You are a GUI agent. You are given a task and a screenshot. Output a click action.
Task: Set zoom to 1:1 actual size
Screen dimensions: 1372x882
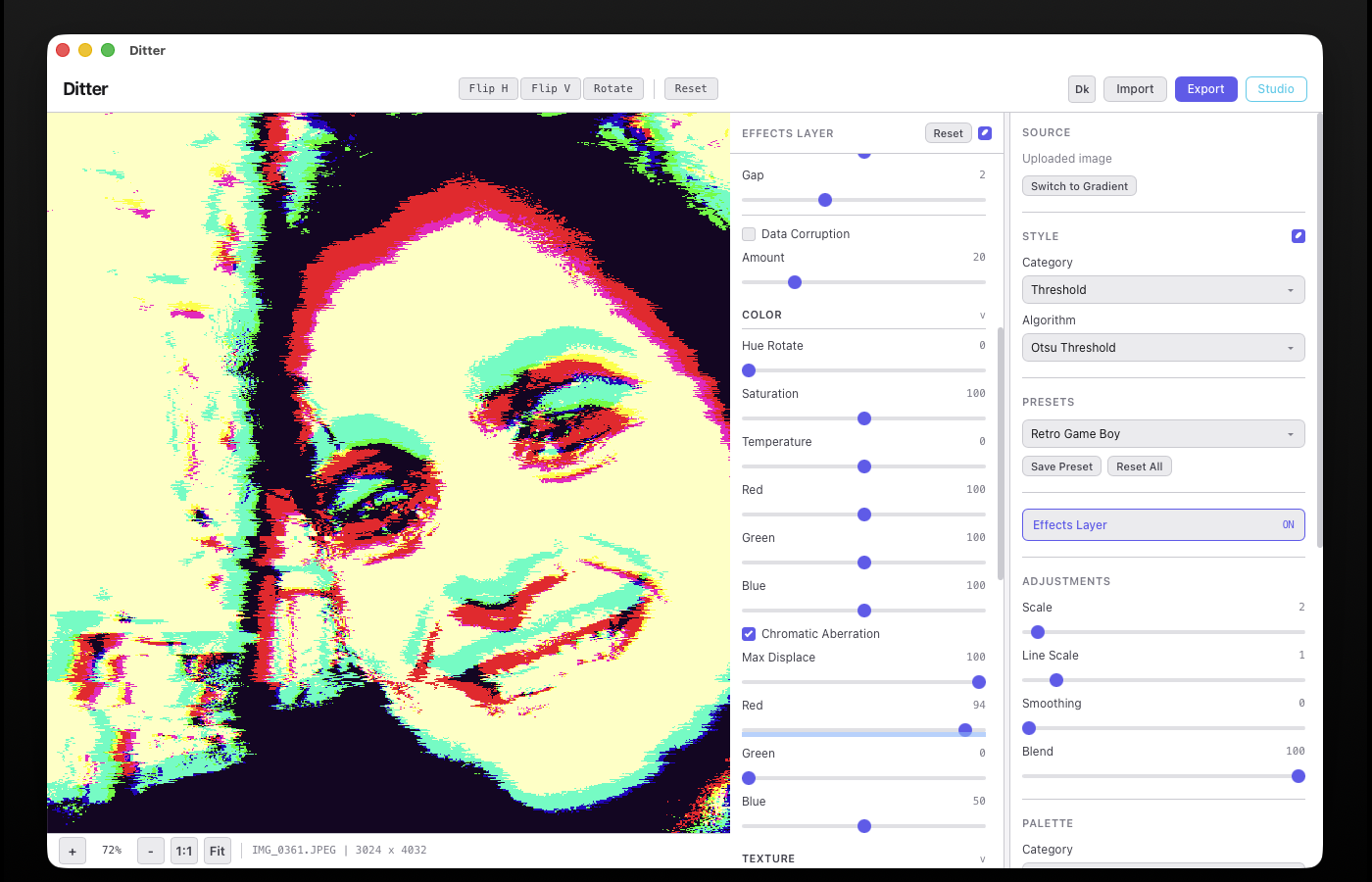point(184,851)
